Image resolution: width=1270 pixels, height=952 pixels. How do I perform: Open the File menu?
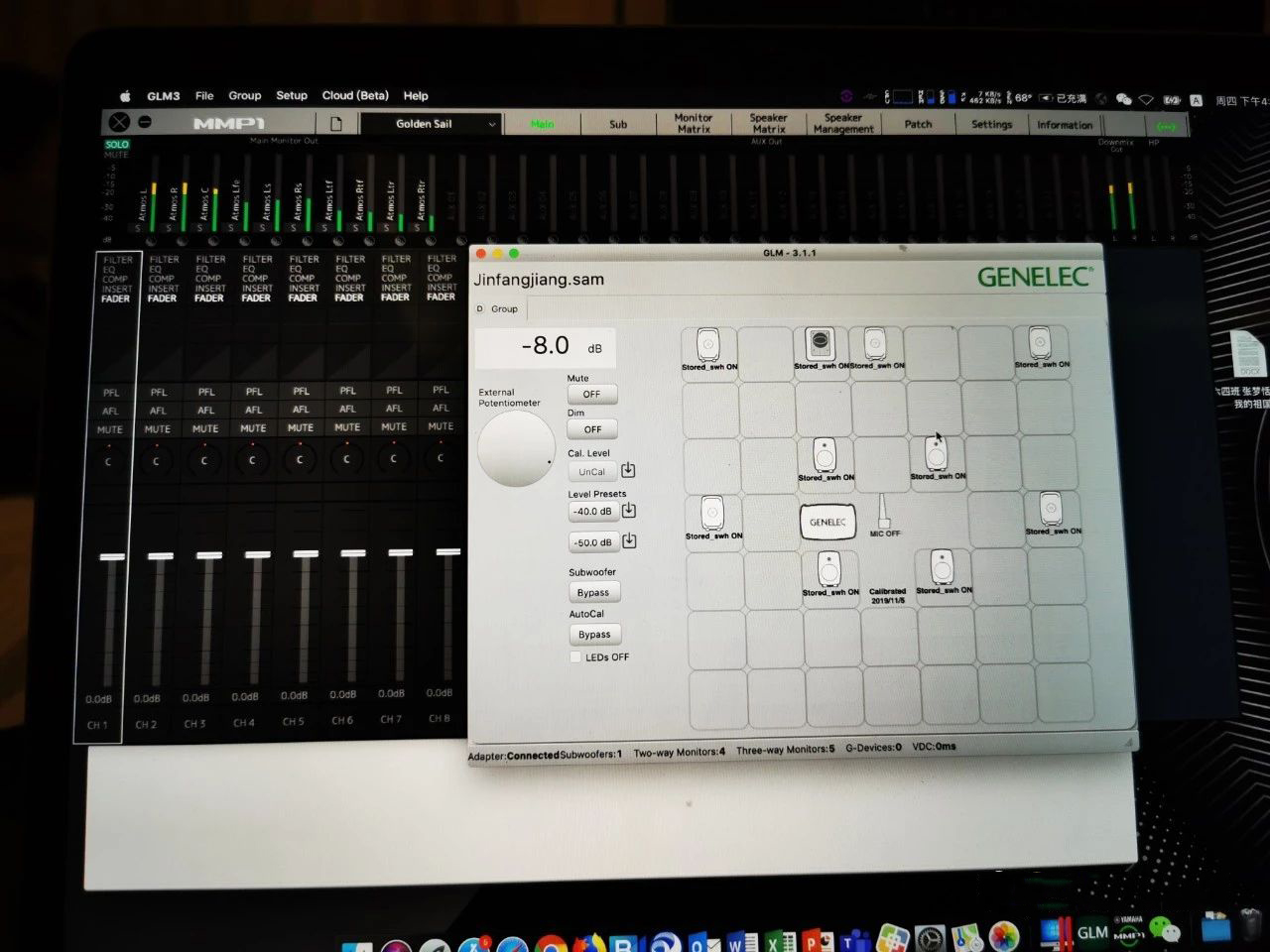[x=204, y=96]
